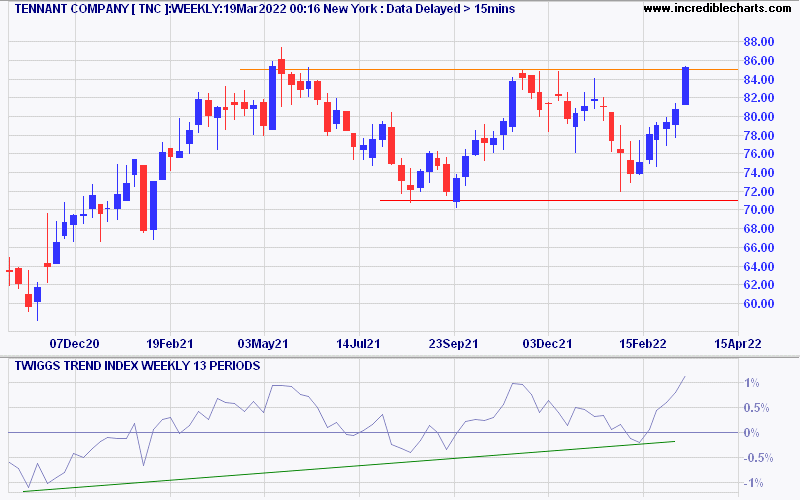Click the 88.00 price axis label
Image resolution: width=800 pixels, height=500 pixels.
tap(758, 42)
